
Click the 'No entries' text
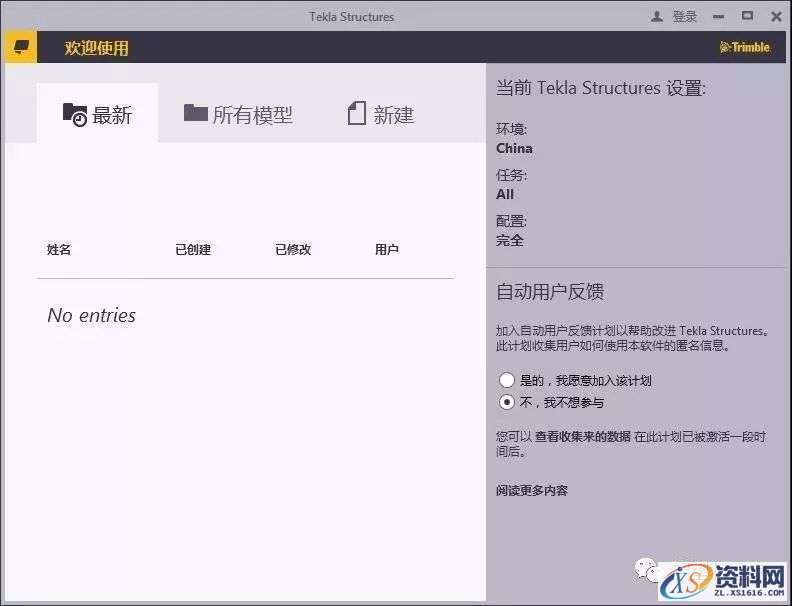coord(91,316)
